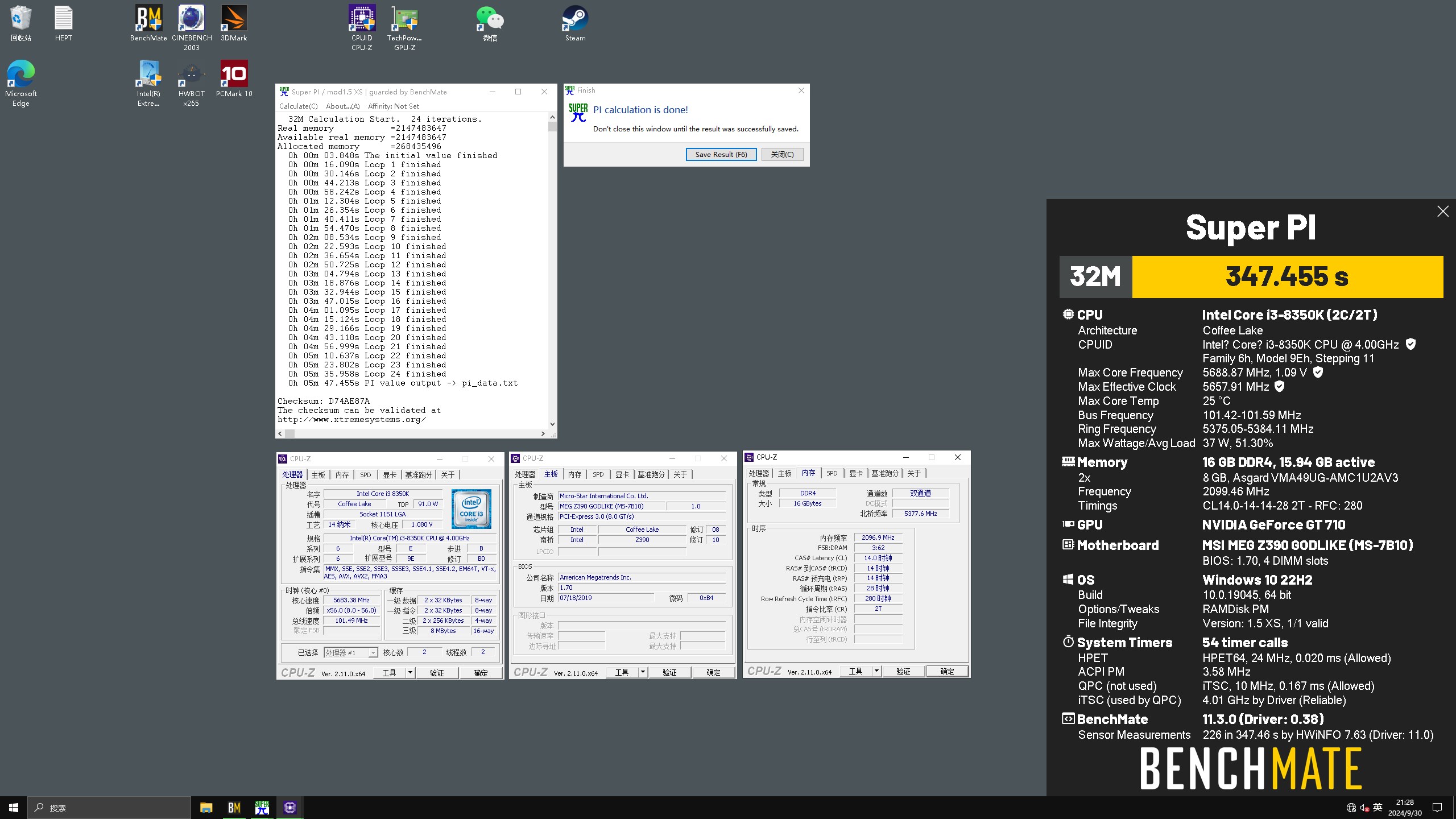Viewport: 1456px width, 819px height.
Task: Click 验证 button in left CPU-Z window
Action: [x=437, y=673]
